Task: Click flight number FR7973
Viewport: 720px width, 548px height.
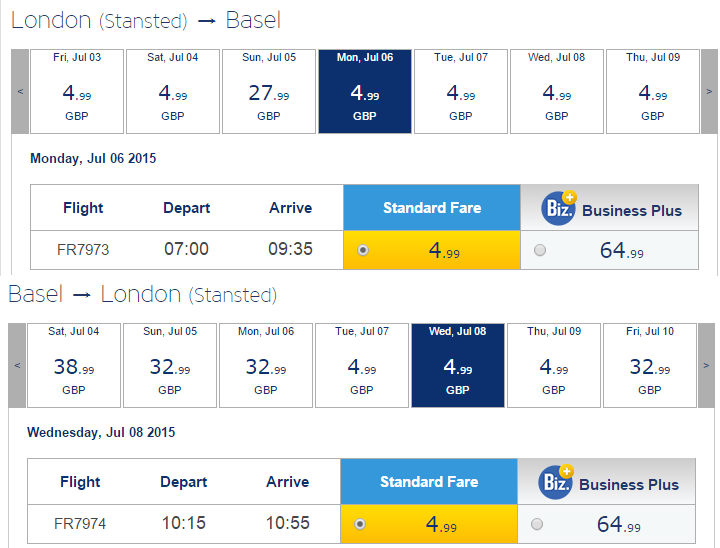Action: pyautogui.click(x=83, y=250)
